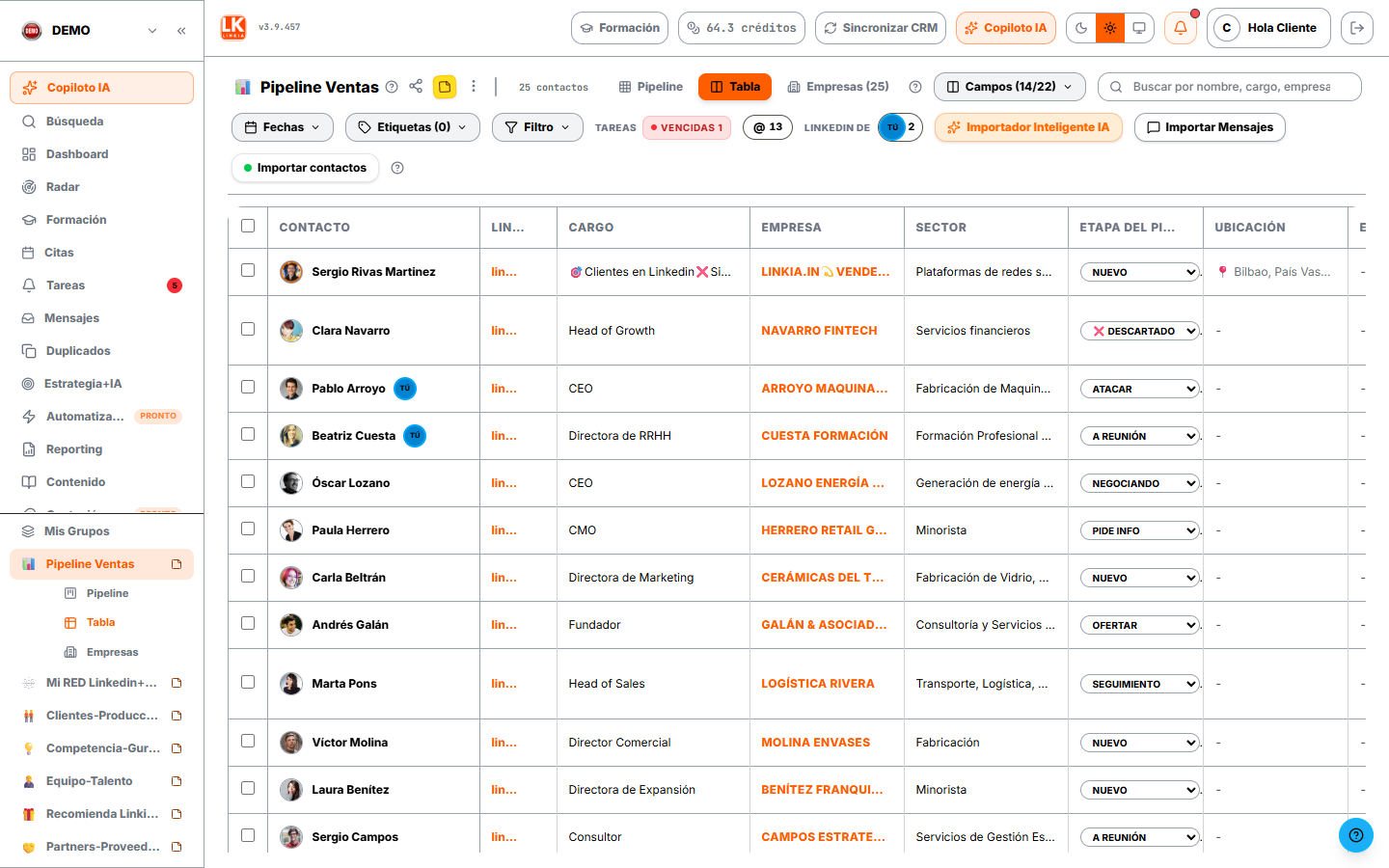This screenshot has width=1389, height=868.
Task: Select Beatriz Cuesta row checkbox
Action: (248, 434)
